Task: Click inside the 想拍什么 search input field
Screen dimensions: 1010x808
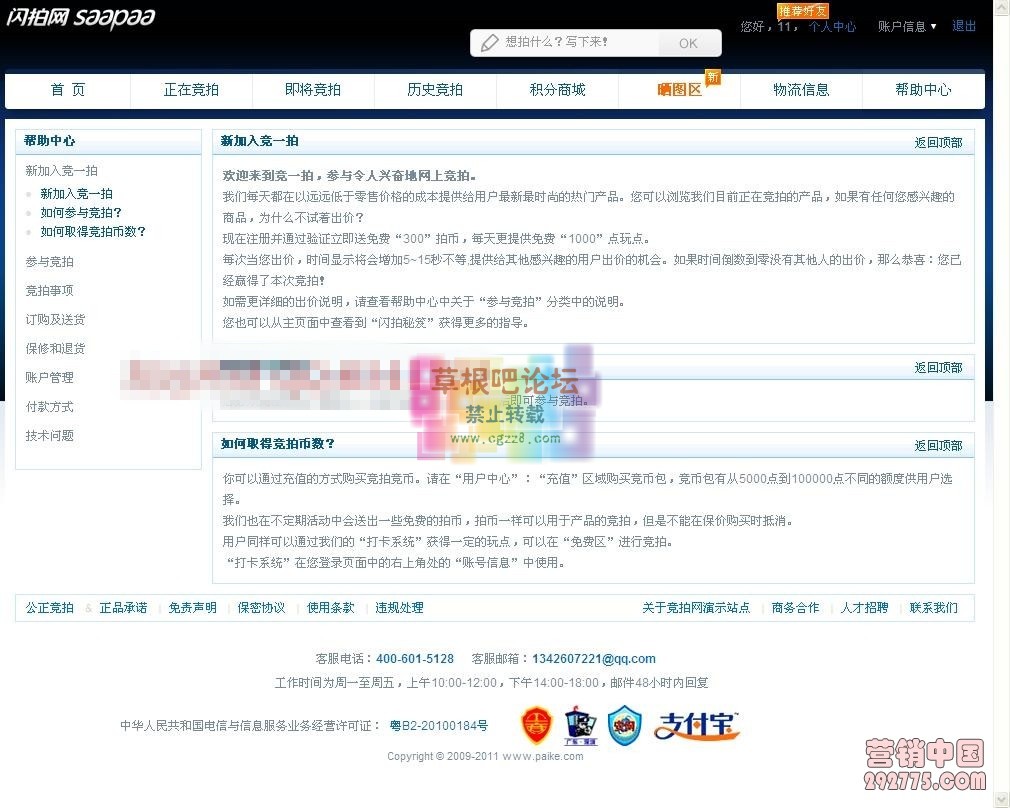Action: [570, 43]
